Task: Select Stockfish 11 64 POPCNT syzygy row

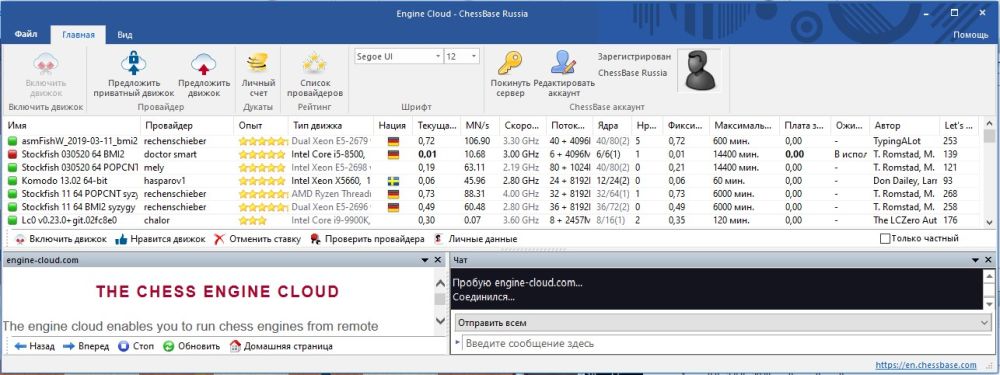Action: [492, 194]
